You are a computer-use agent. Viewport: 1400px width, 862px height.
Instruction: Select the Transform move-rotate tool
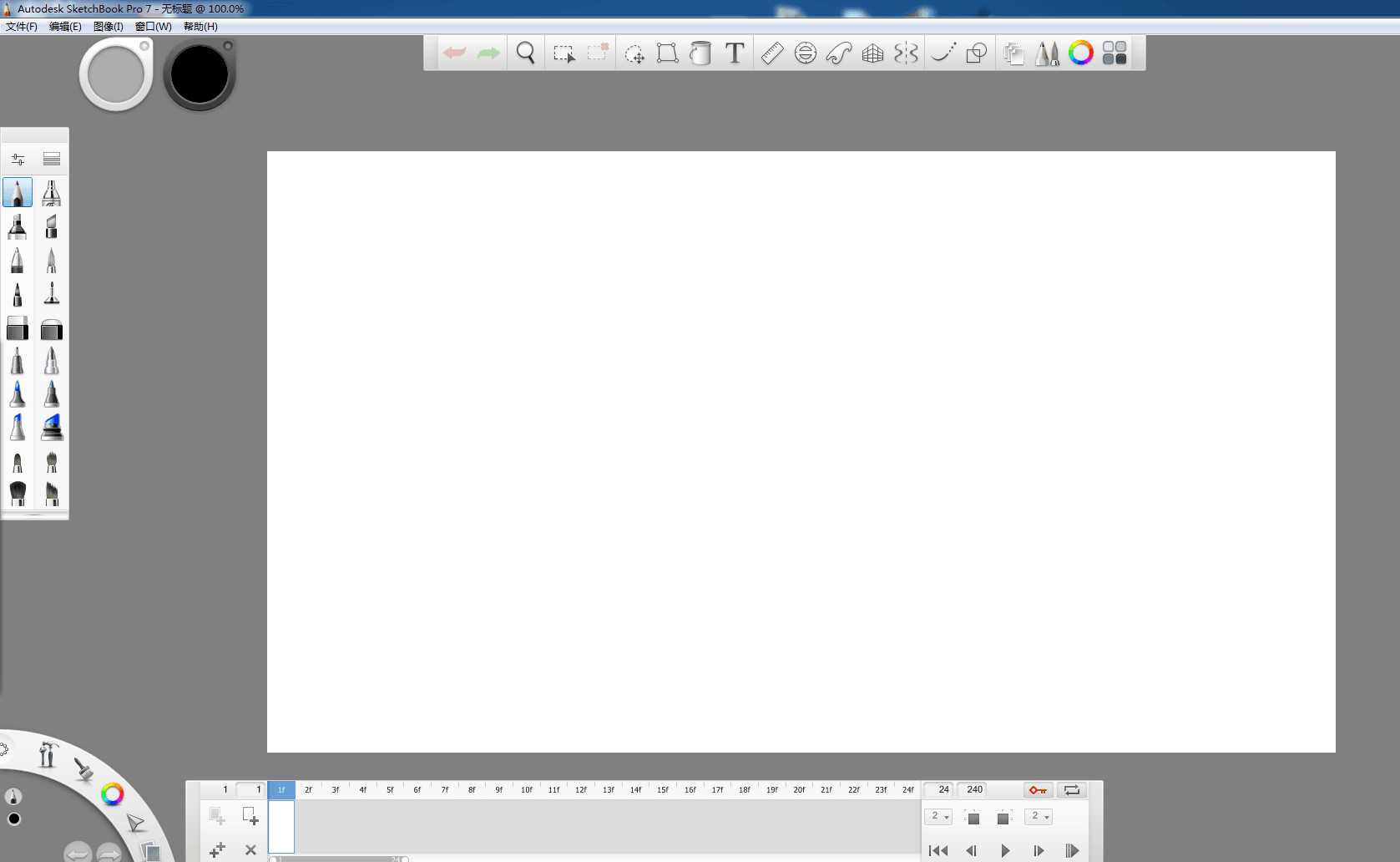(634, 53)
